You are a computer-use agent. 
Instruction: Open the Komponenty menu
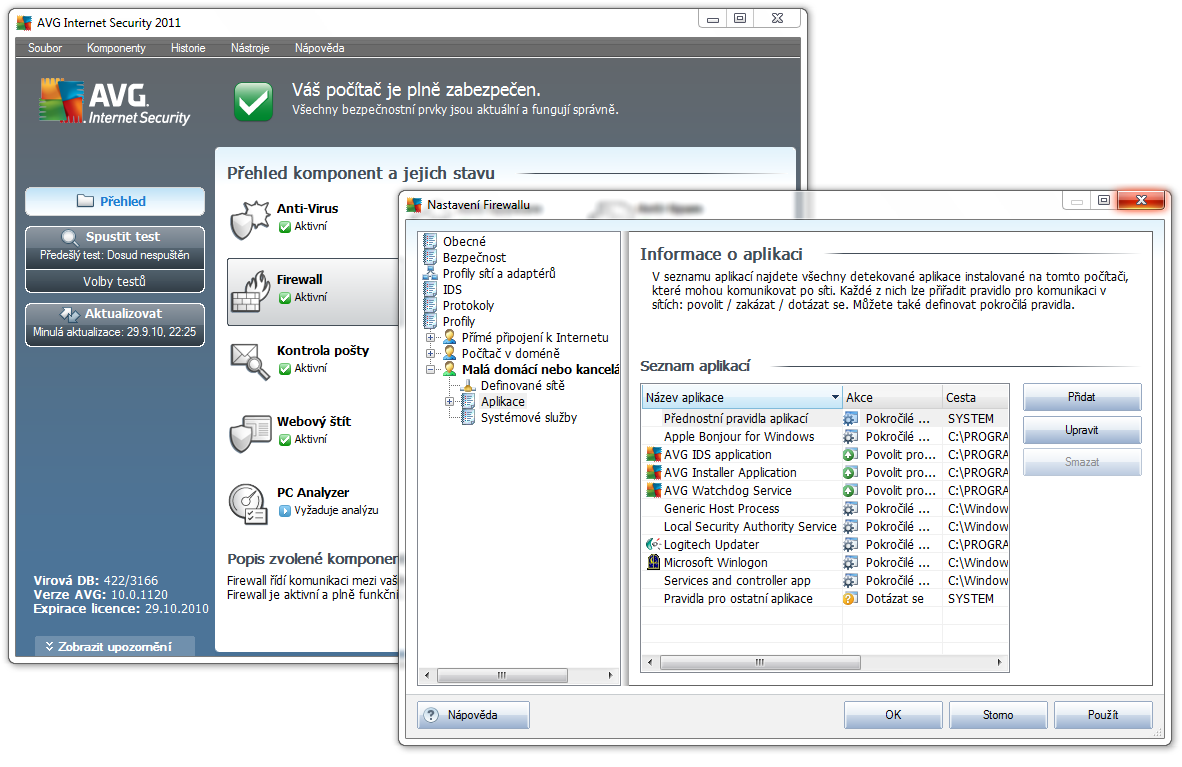(x=116, y=48)
